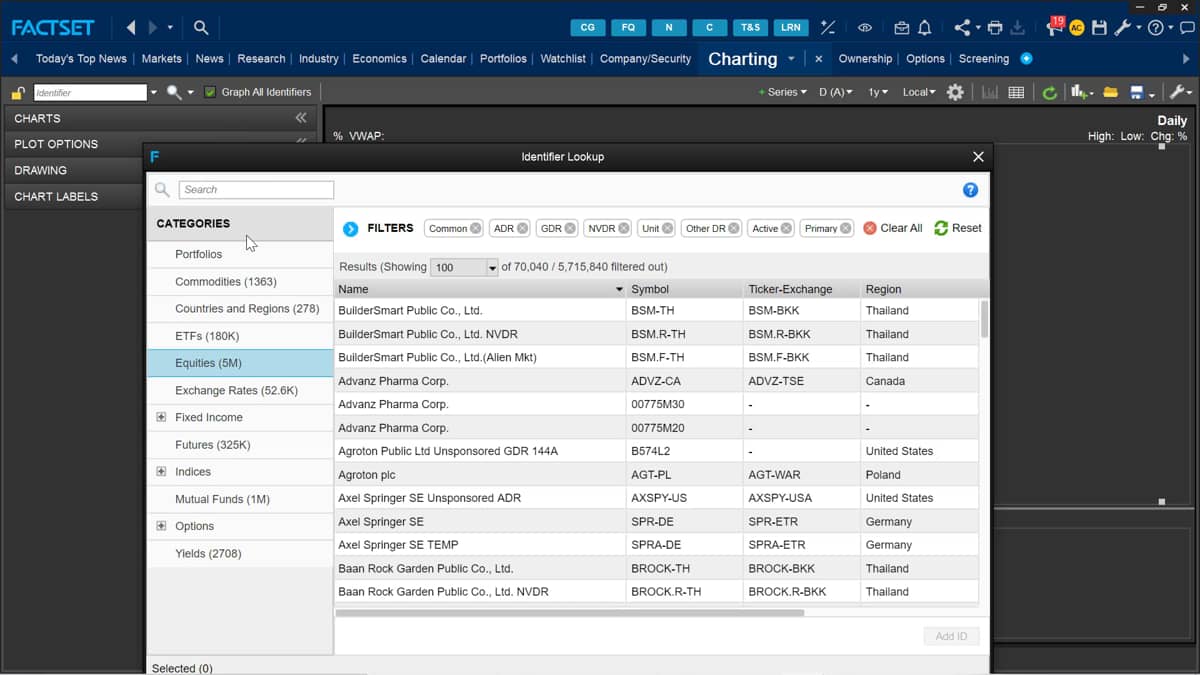The width and height of the screenshot is (1200, 675).
Task: Expand the Fixed Income category
Action: (161, 417)
